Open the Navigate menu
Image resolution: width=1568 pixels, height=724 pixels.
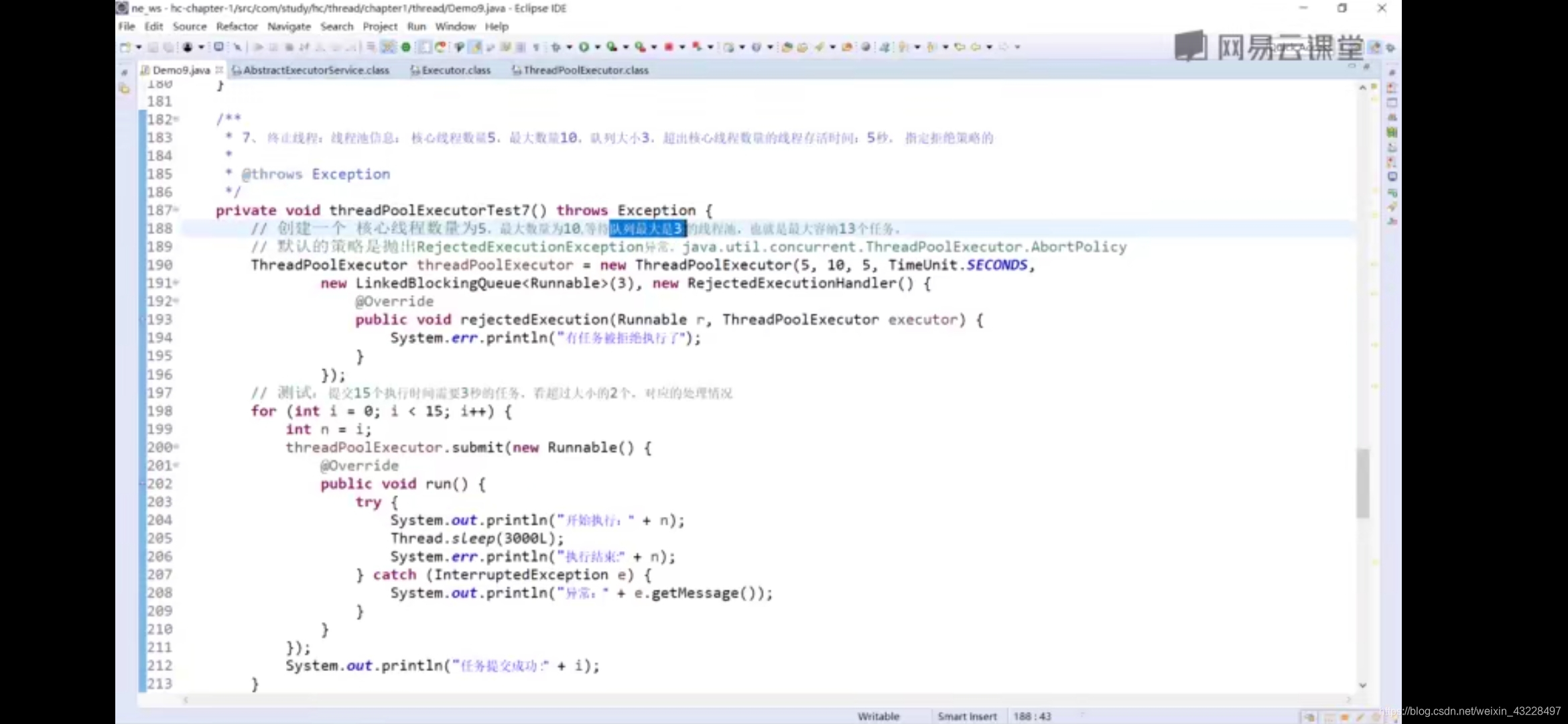click(289, 26)
